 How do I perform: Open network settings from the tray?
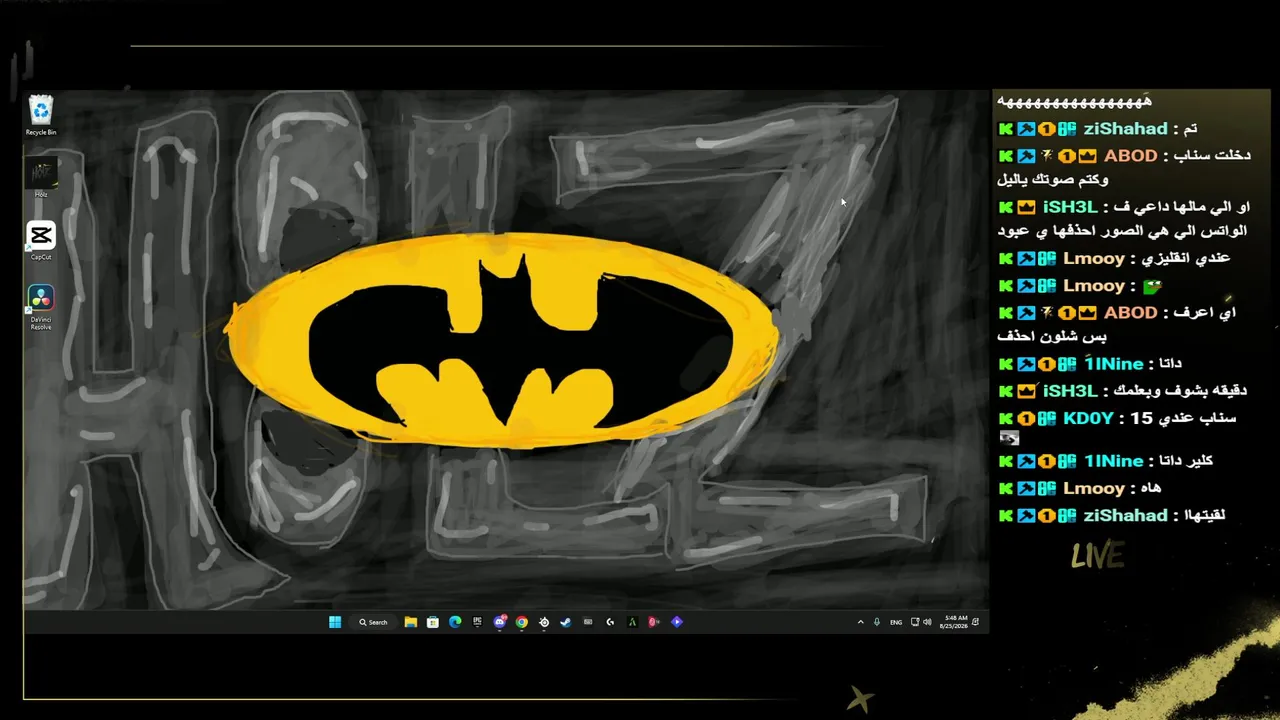(x=915, y=622)
